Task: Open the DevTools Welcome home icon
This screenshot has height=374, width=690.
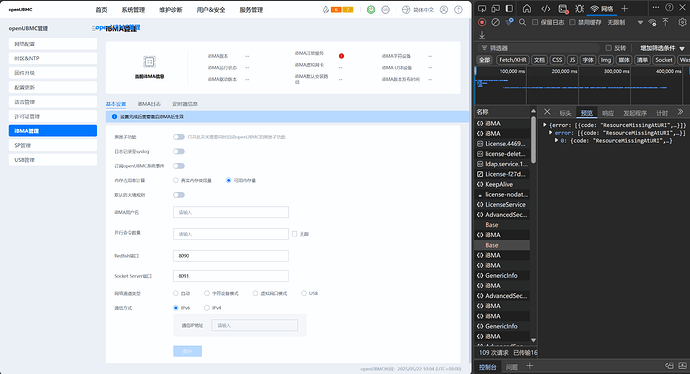Action: tap(527, 8)
